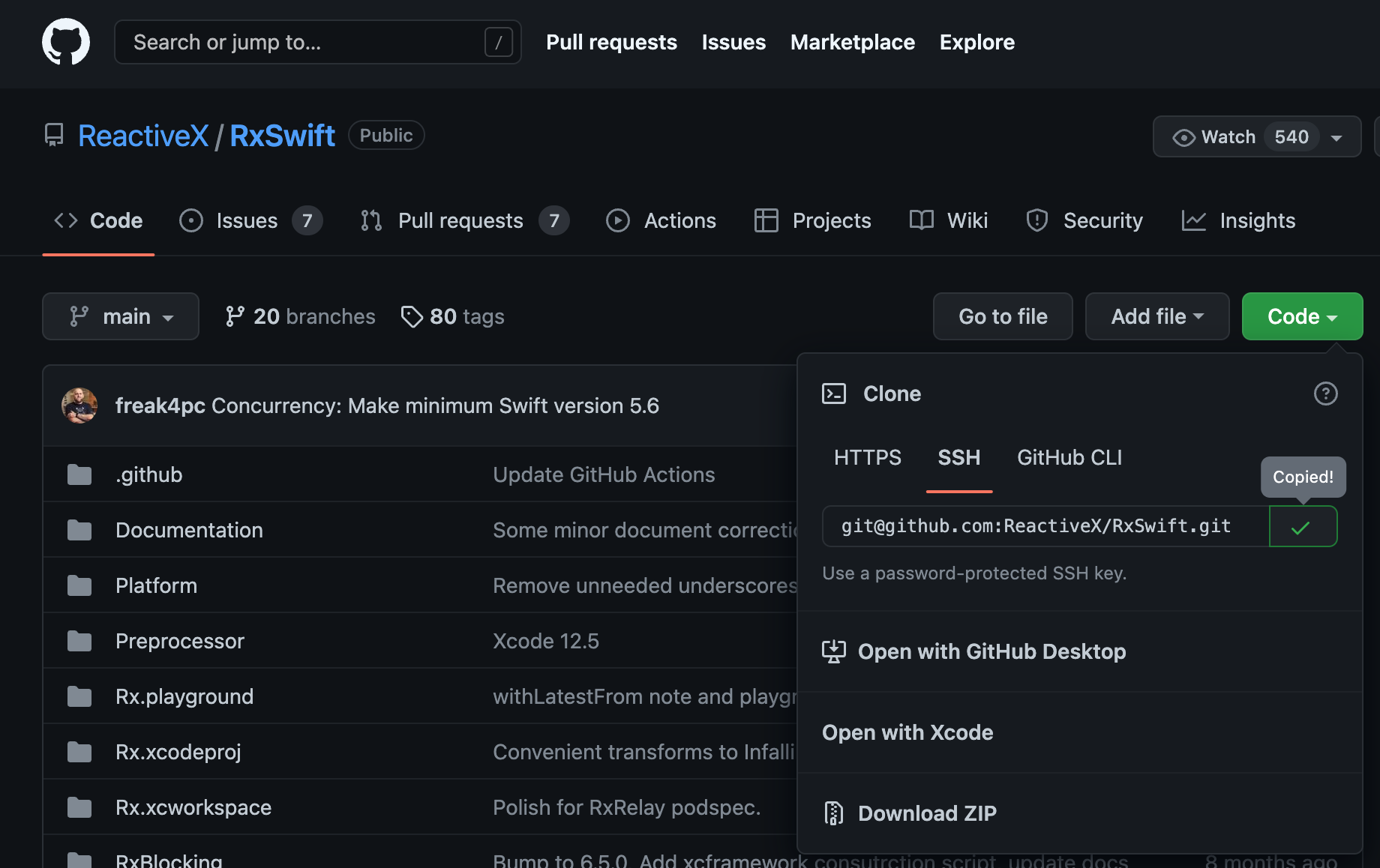
Task: Click the tag icon next to 80 tags
Action: coord(412,316)
